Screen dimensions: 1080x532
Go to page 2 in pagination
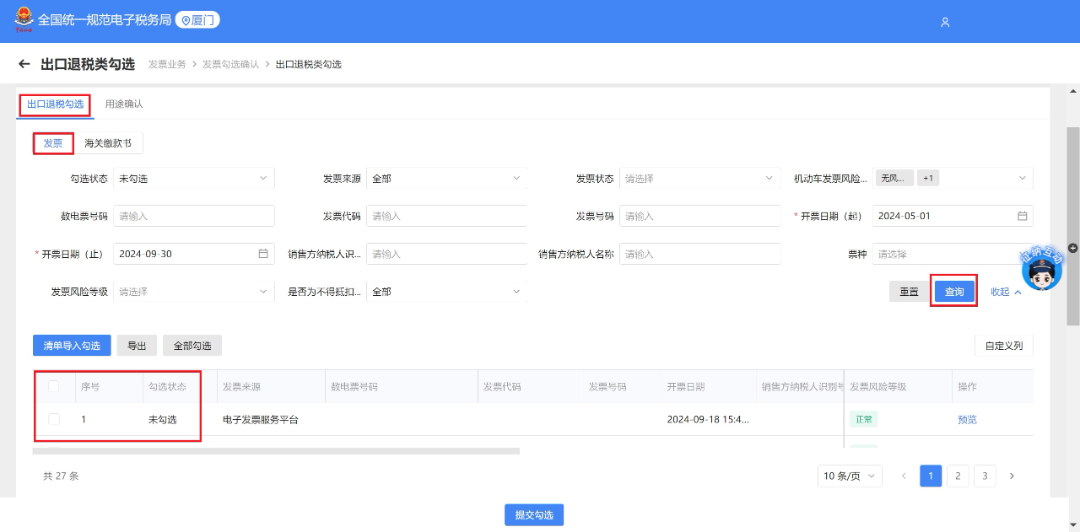957,475
